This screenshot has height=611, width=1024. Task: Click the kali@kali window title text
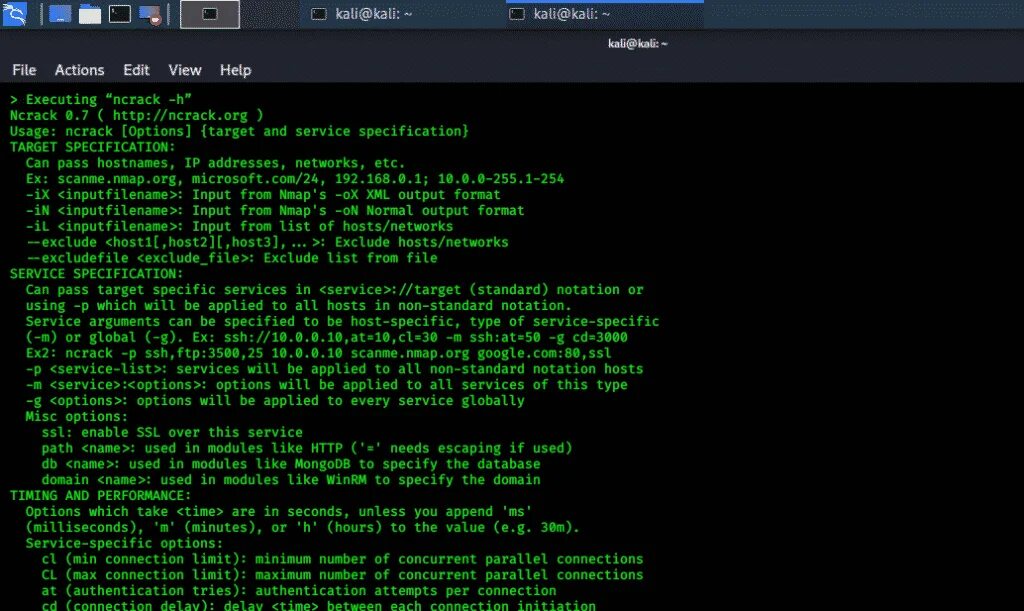637,44
